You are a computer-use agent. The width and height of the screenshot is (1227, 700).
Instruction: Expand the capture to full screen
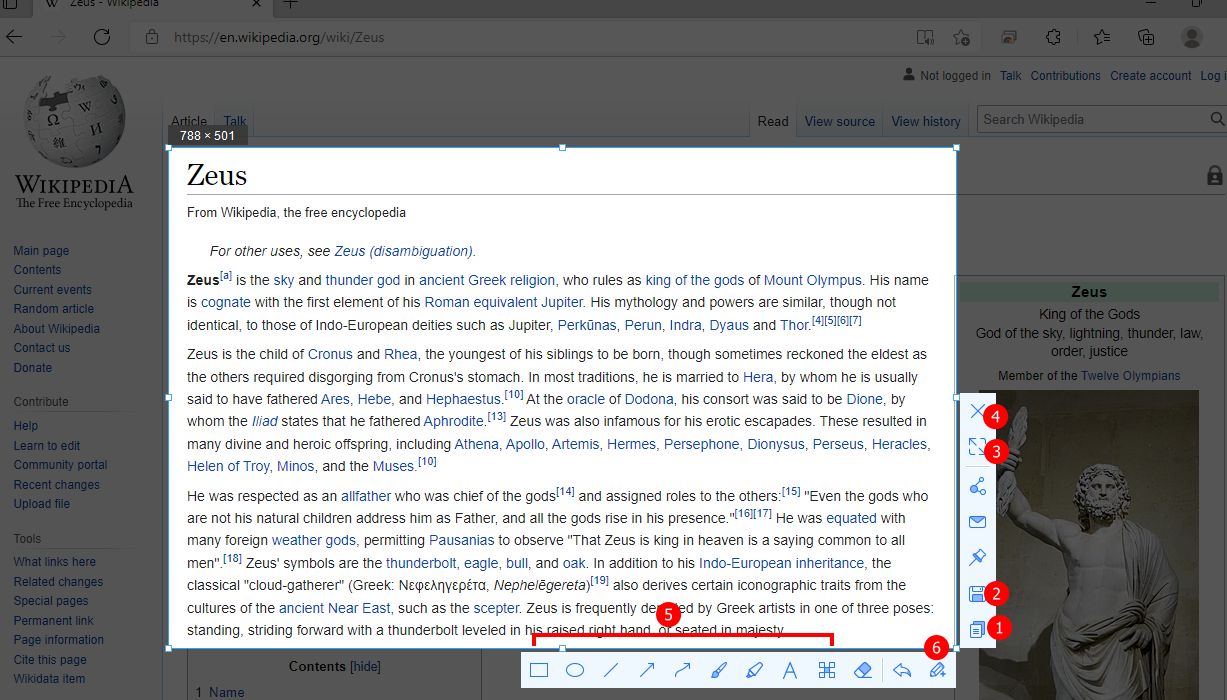tap(978, 447)
